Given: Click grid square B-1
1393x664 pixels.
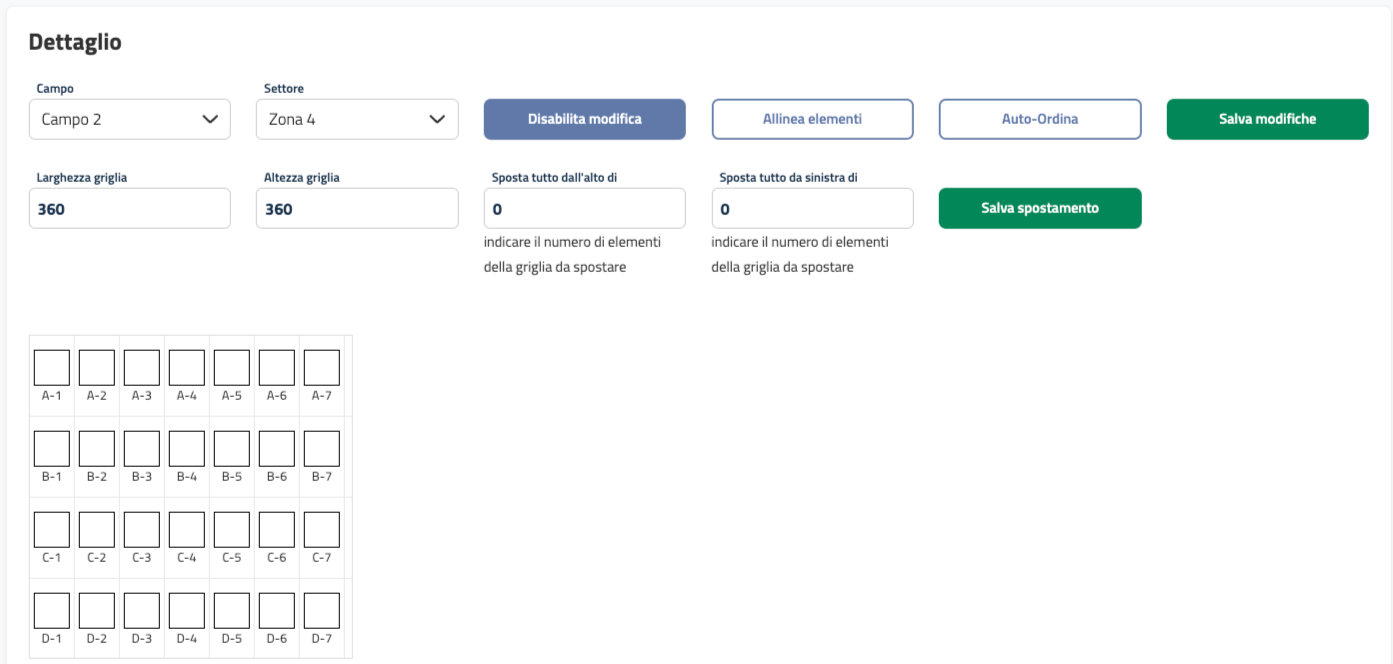Looking at the screenshot, I should [52, 449].
